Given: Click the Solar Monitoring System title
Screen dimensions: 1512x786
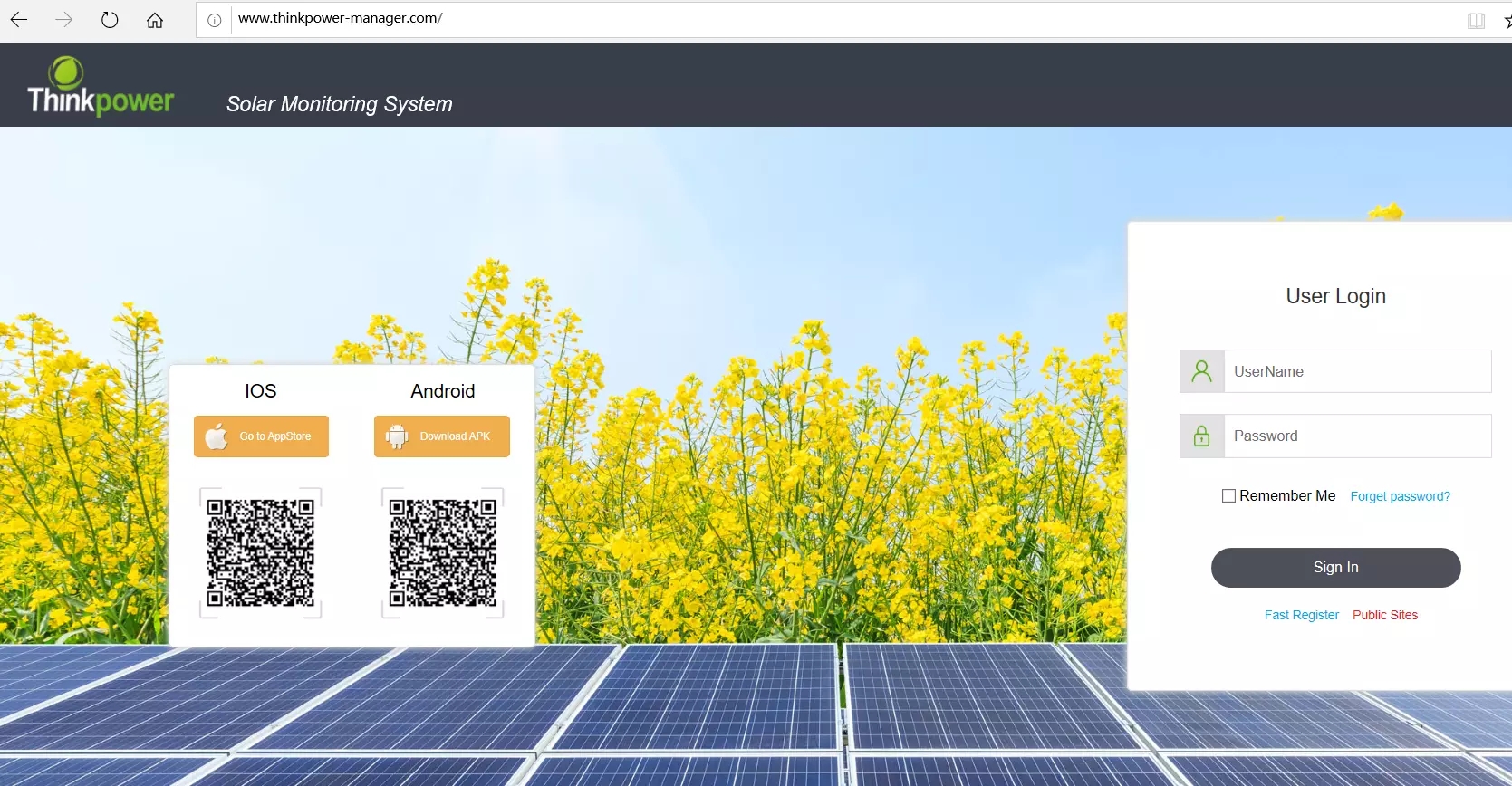Looking at the screenshot, I should point(339,104).
